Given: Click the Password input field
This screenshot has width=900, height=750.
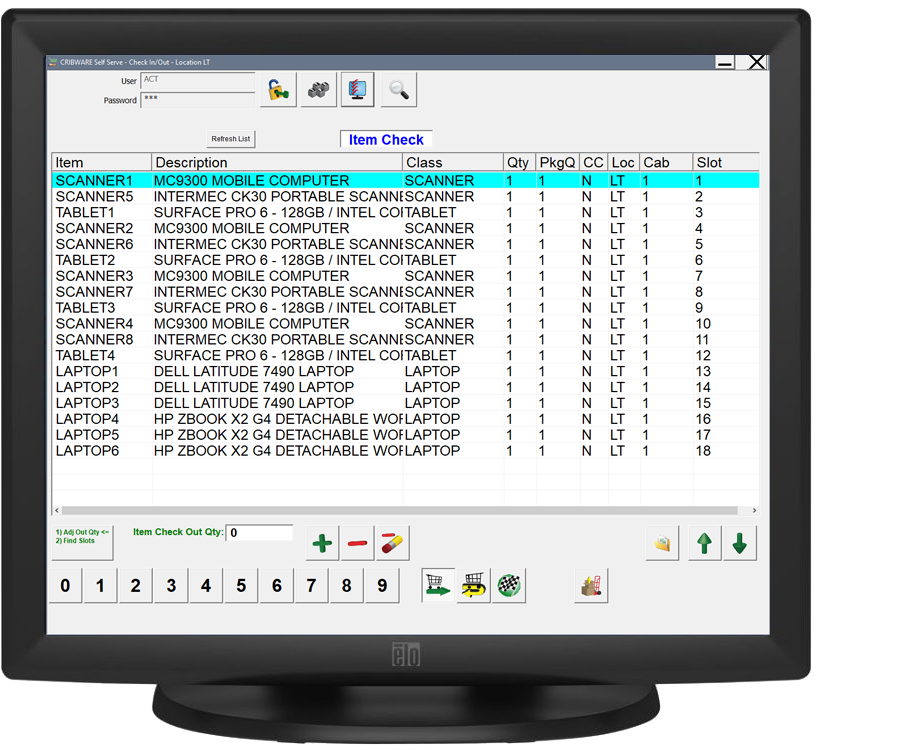Looking at the screenshot, I should 198,99.
